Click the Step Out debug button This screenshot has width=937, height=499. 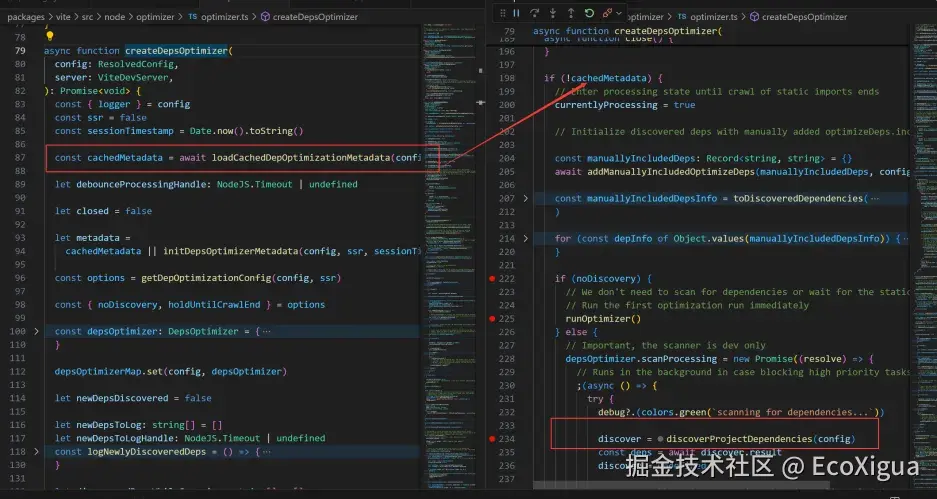pos(571,13)
